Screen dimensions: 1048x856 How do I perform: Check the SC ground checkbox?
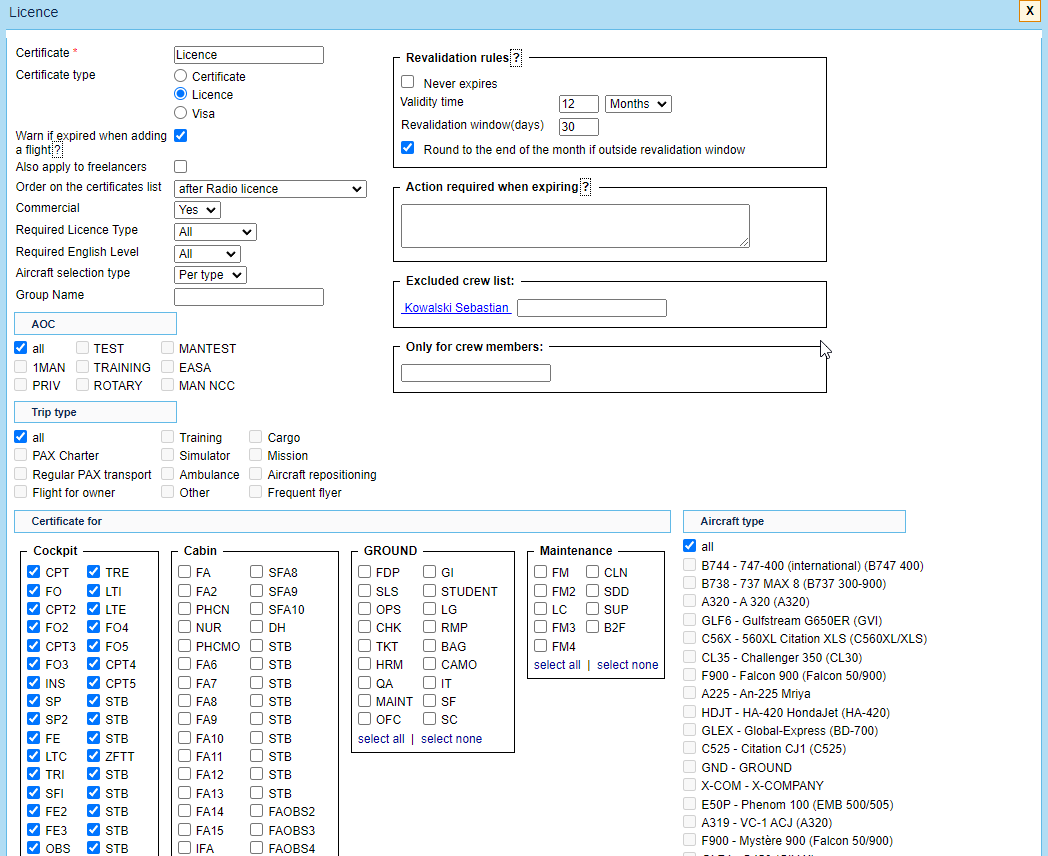point(430,719)
